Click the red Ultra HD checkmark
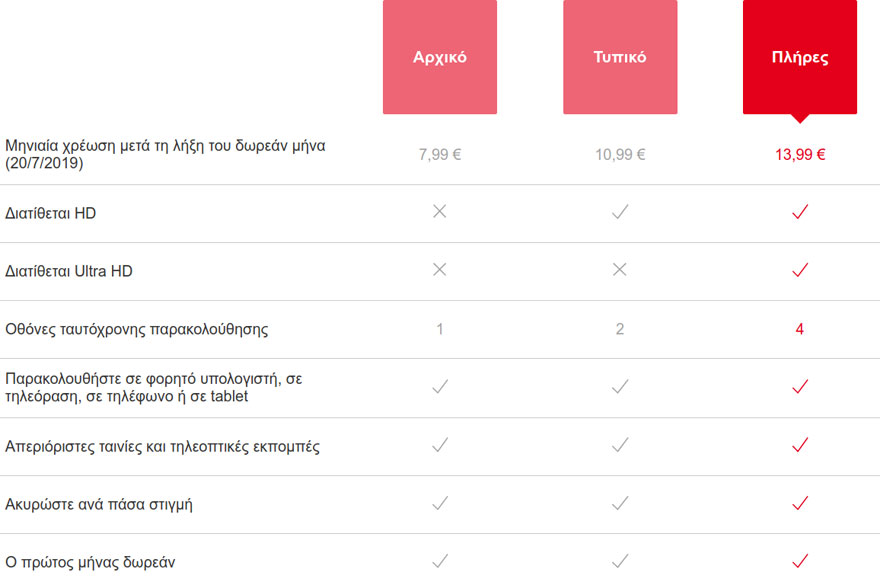This screenshot has height=585, width=880. (800, 270)
